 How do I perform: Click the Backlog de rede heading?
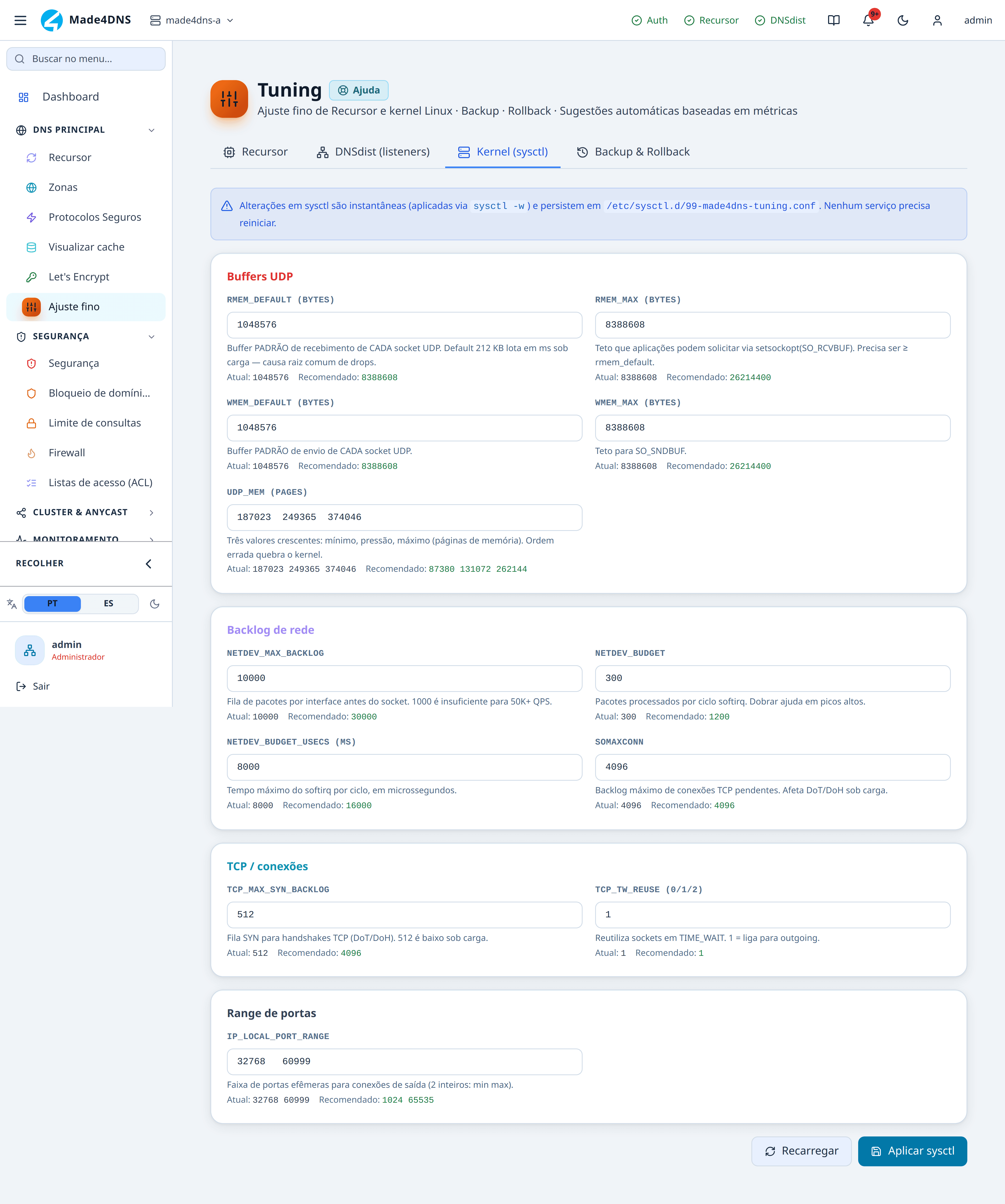click(x=270, y=630)
